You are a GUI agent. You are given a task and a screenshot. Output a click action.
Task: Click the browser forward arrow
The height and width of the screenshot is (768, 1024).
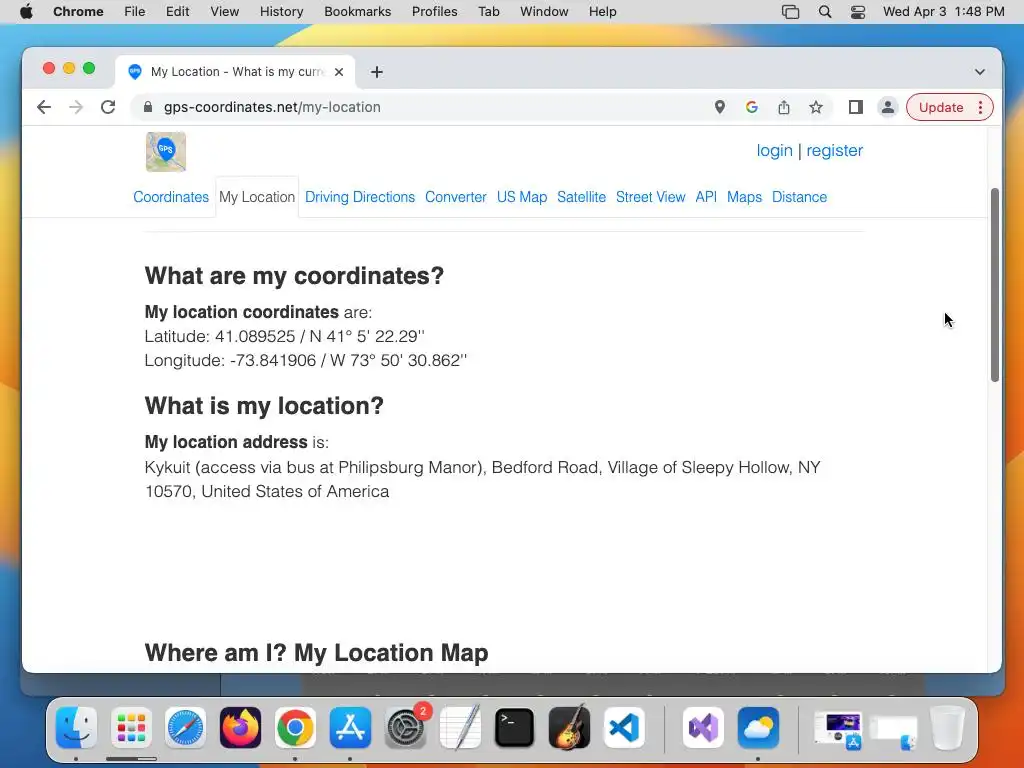point(76,107)
